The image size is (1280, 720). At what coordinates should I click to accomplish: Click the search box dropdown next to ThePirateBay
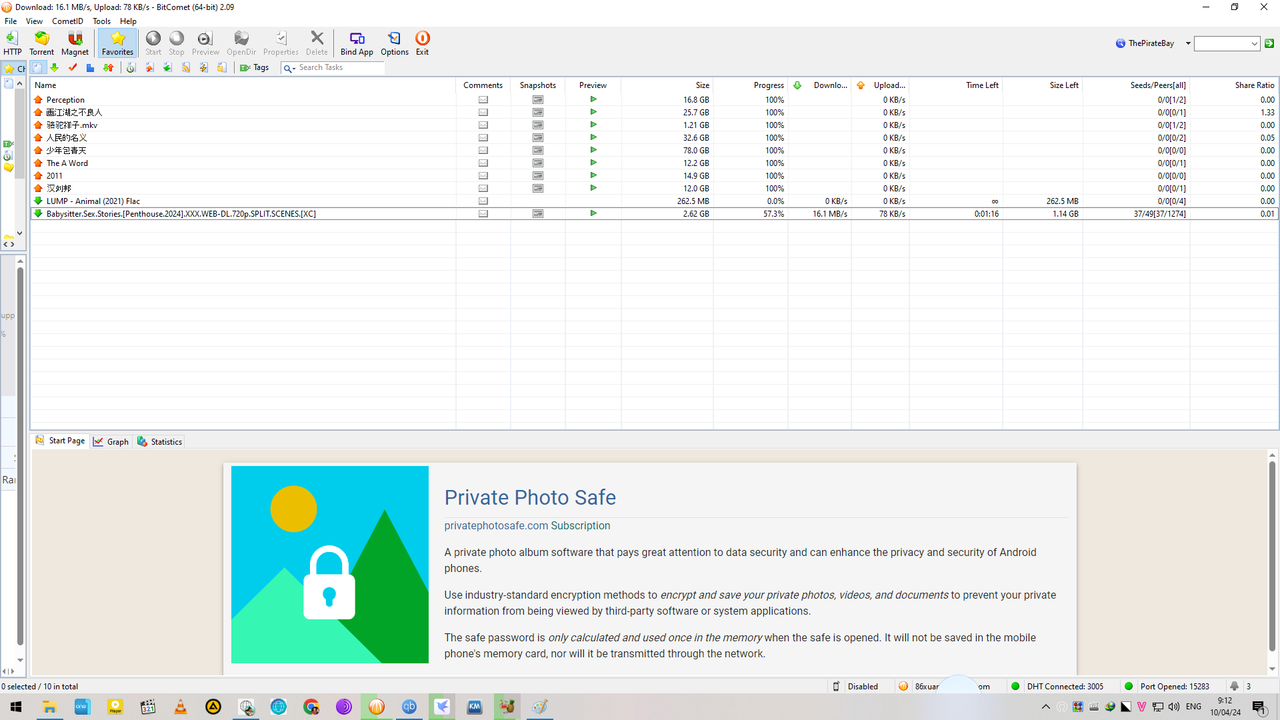click(x=1255, y=44)
